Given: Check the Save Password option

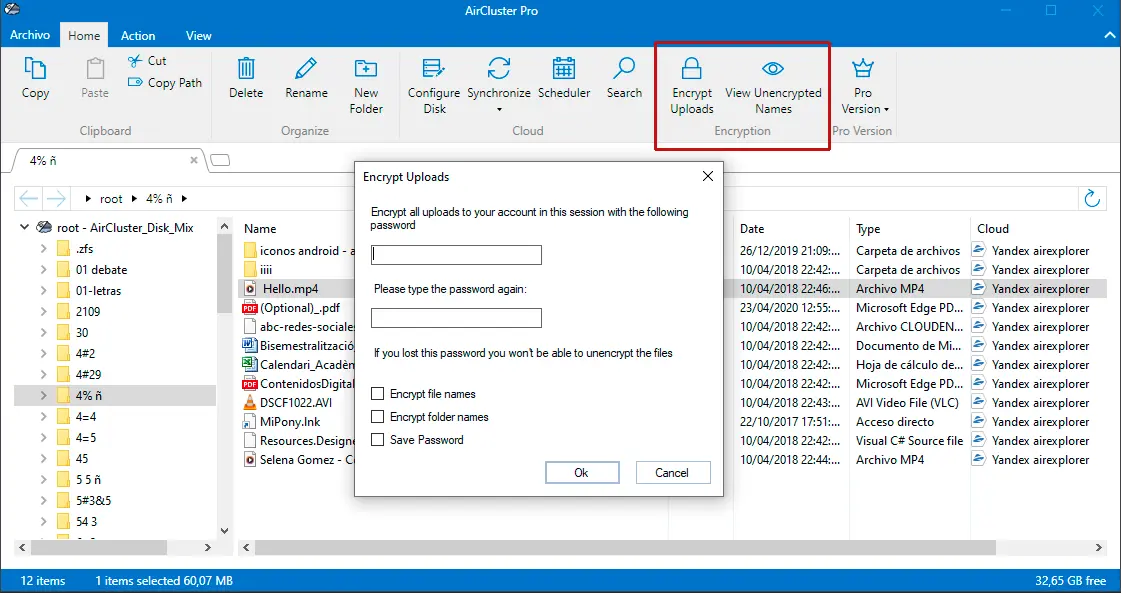Looking at the screenshot, I should (x=377, y=440).
